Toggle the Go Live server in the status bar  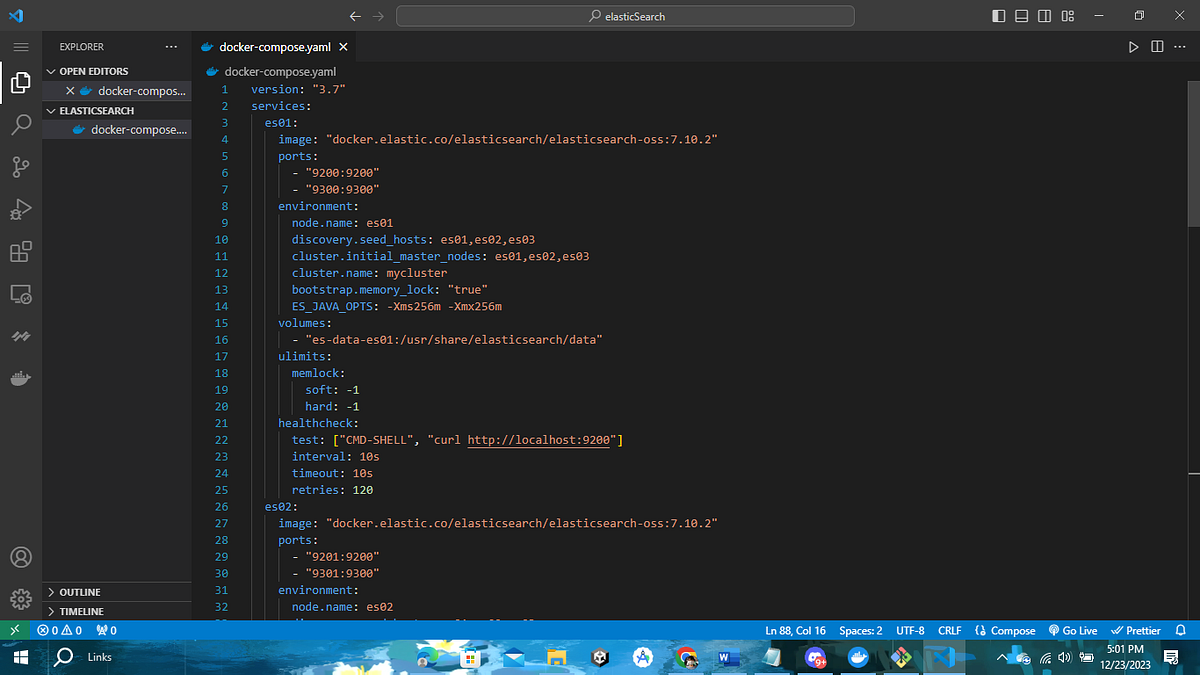(1072, 630)
